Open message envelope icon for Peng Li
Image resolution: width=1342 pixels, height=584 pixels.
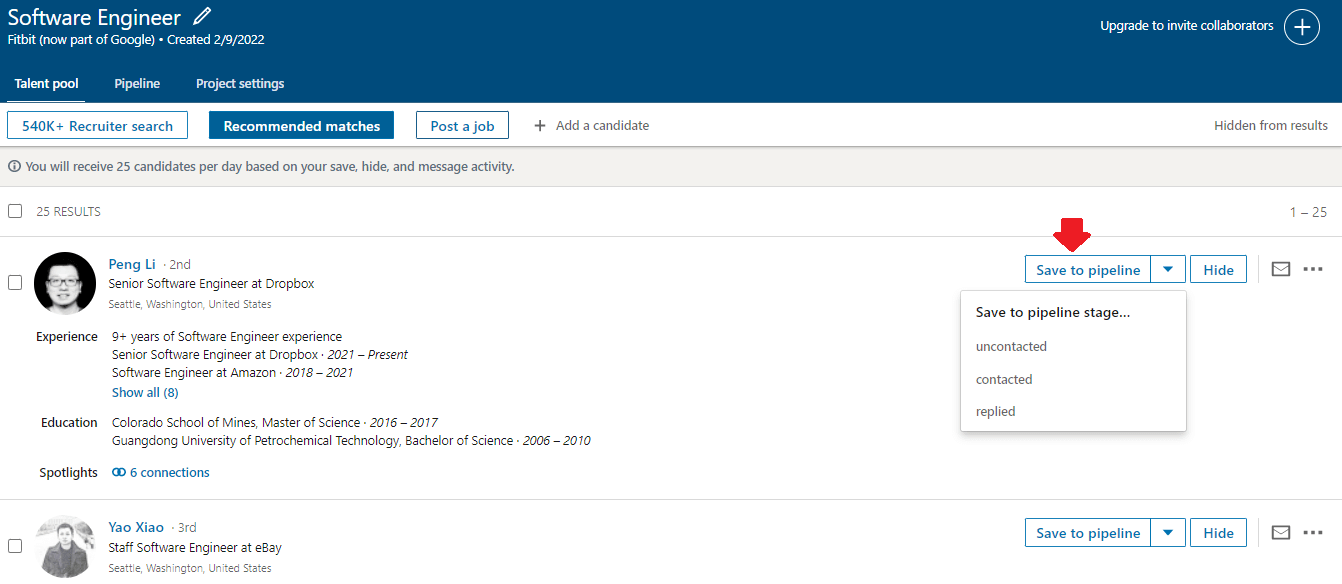pos(1281,269)
